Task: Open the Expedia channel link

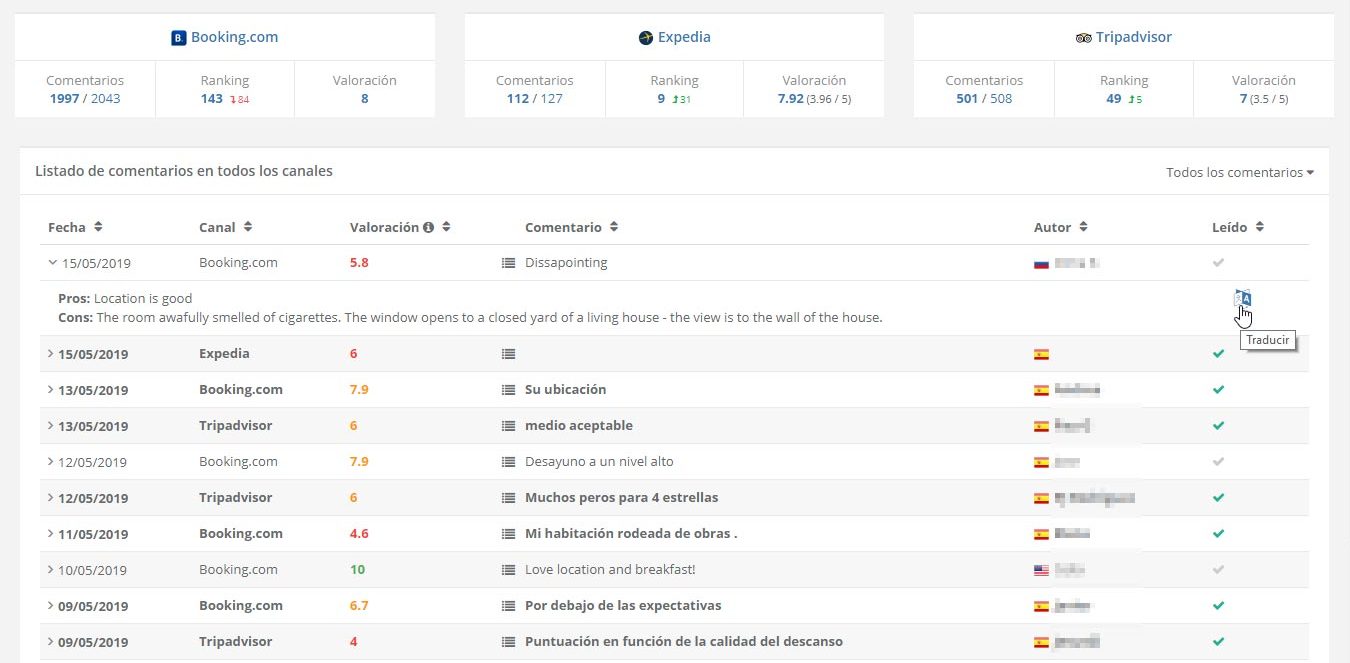Action: point(684,37)
